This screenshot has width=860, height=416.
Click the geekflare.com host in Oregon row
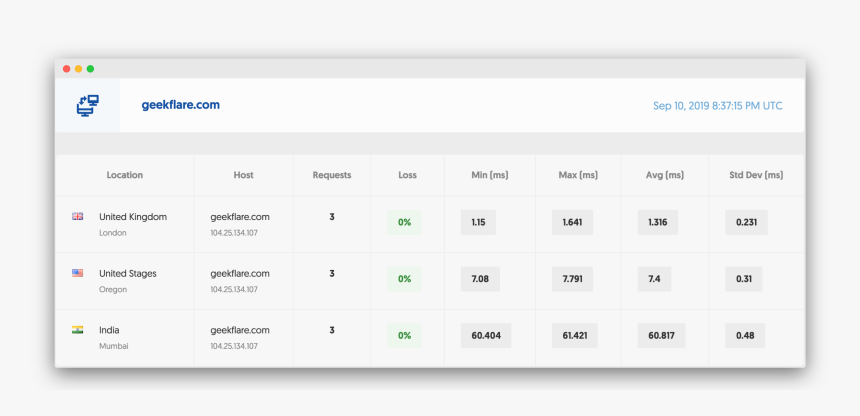point(240,273)
